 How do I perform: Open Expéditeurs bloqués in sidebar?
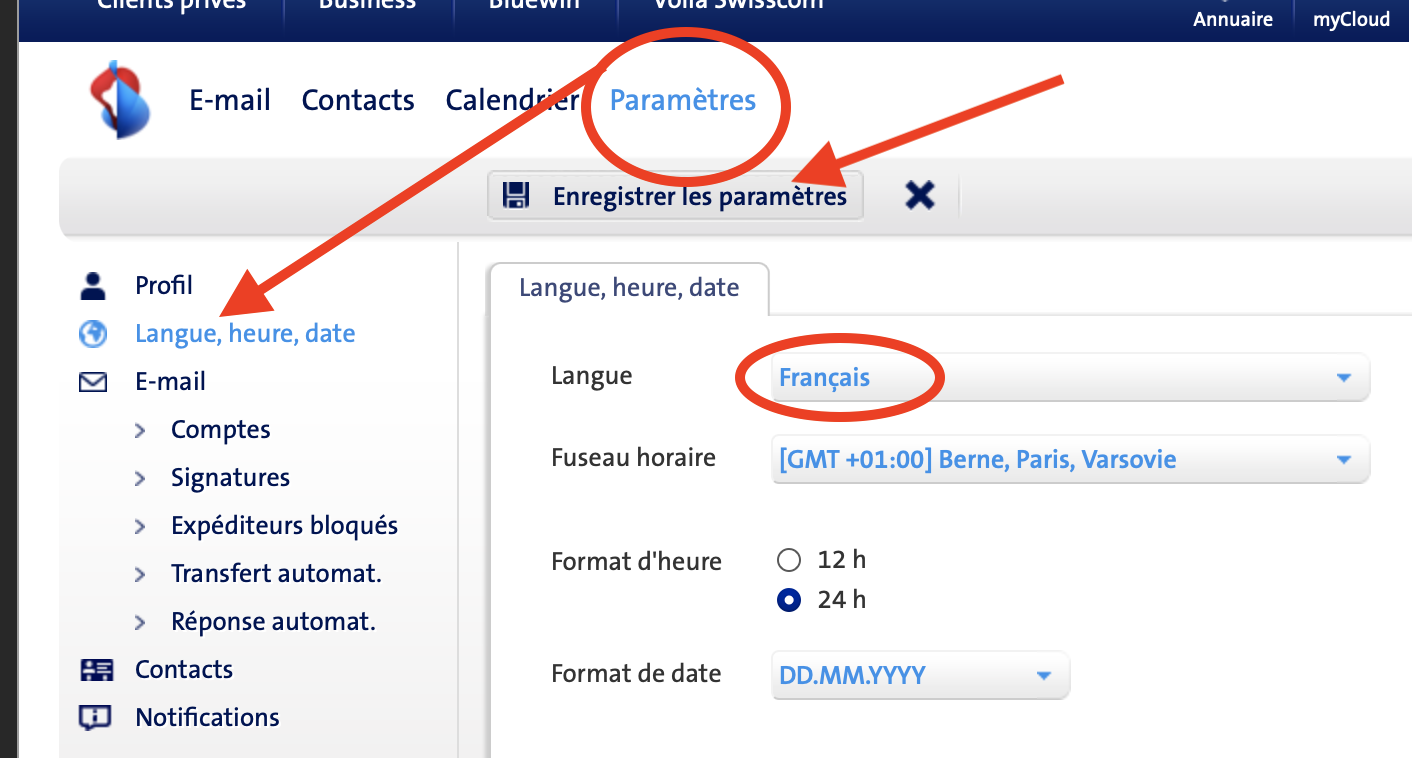pos(284,526)
